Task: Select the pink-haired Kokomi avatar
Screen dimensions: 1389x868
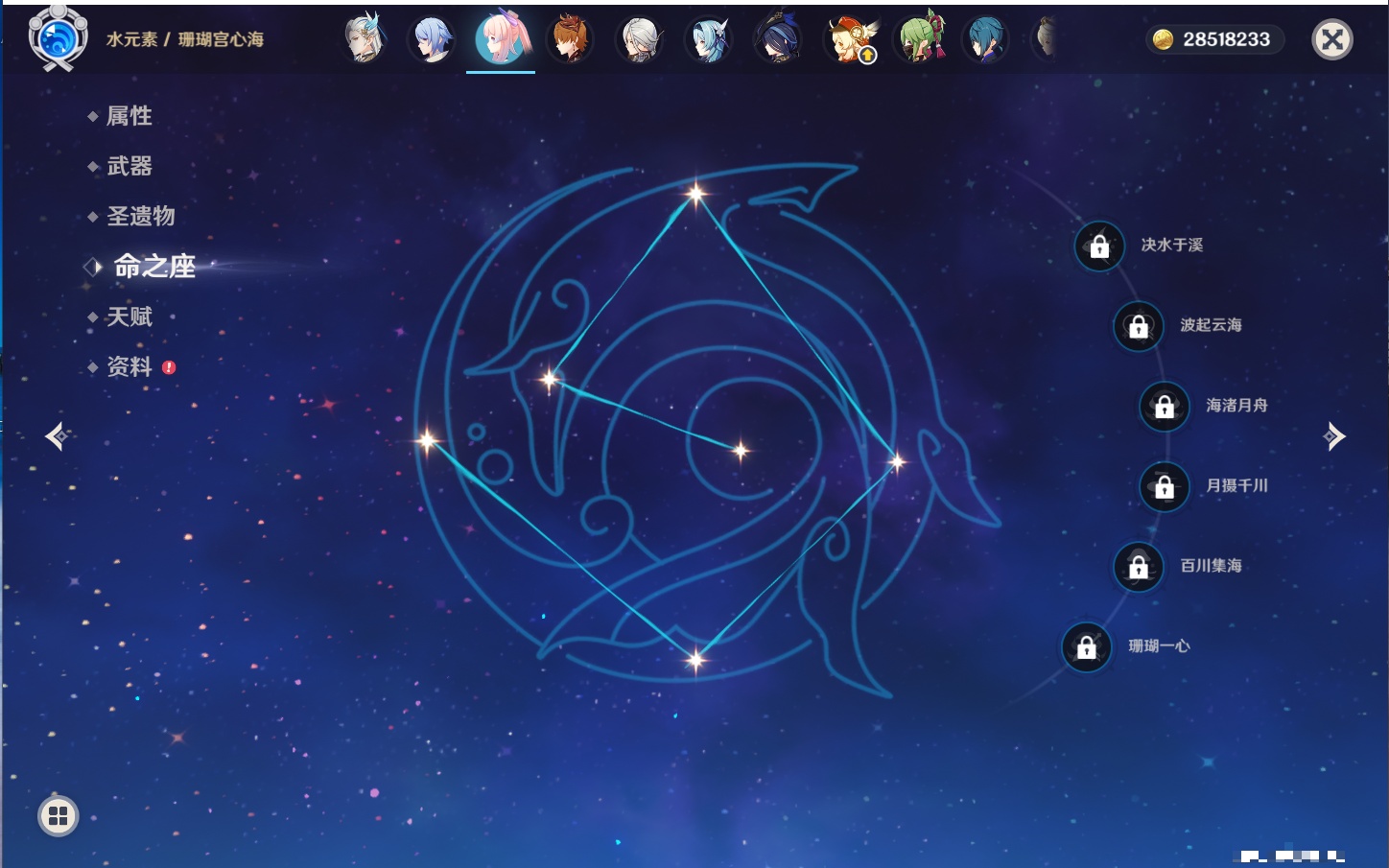Action: coord(501,38)
